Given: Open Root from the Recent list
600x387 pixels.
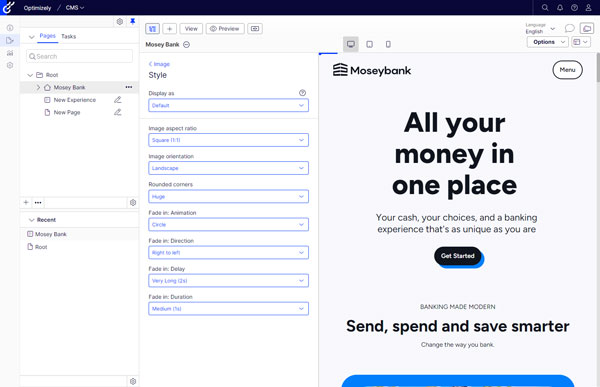Looking at the screenshot, I should (x=41, y=247).
